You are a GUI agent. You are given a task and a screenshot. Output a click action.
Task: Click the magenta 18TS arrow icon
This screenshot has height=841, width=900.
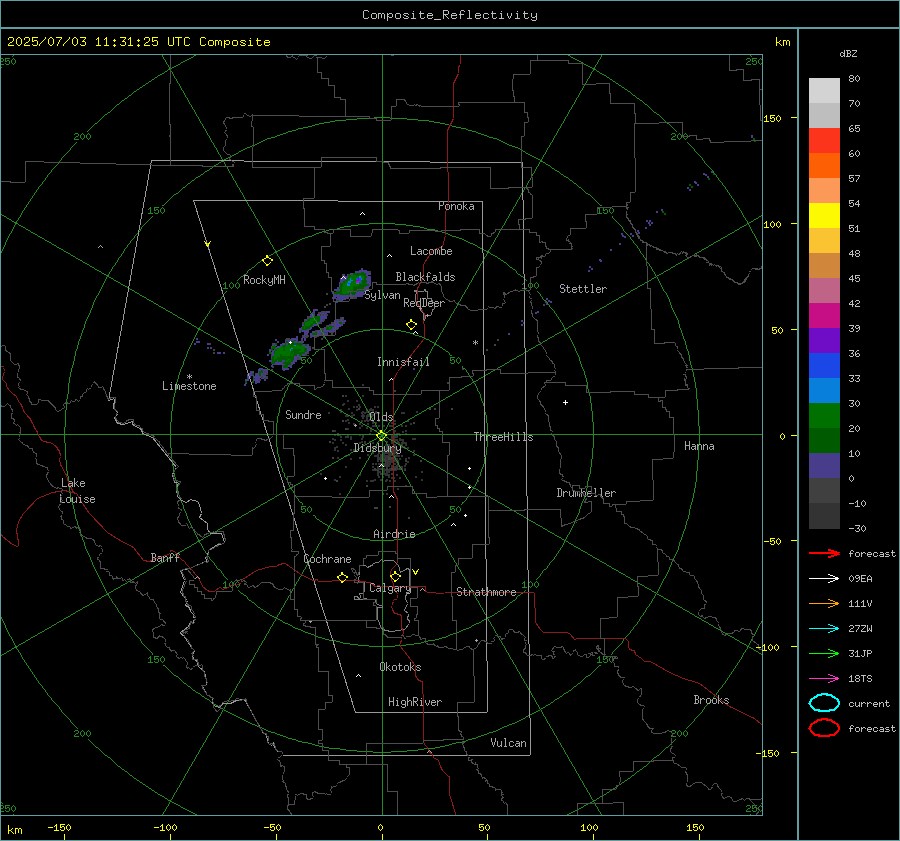click(824, 679)
